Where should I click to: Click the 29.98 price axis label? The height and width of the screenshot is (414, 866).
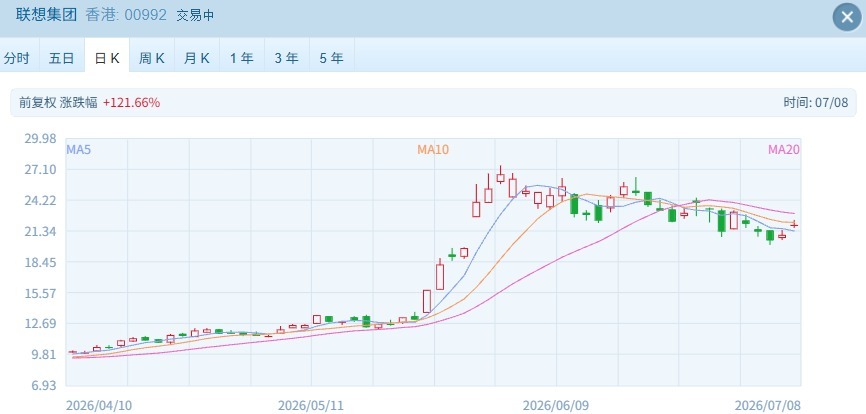tap(40, 138)
